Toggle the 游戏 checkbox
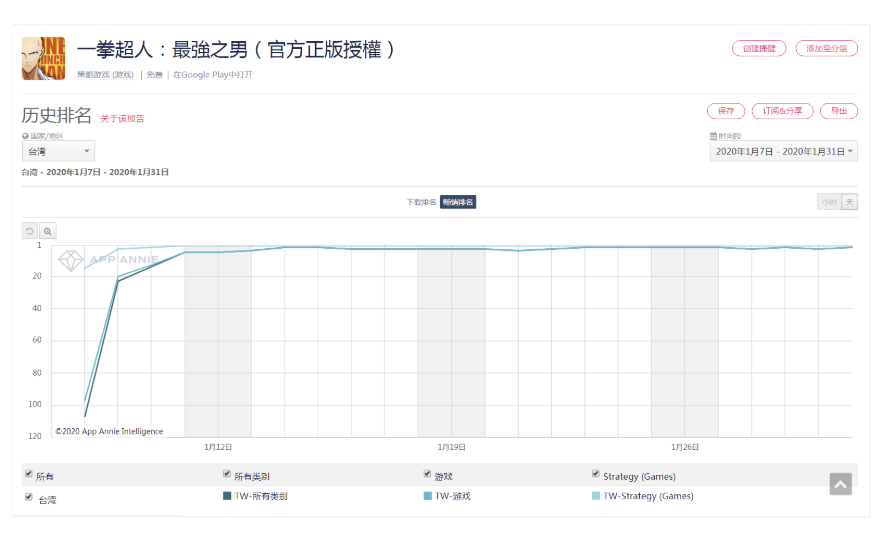 pos(427,473)
